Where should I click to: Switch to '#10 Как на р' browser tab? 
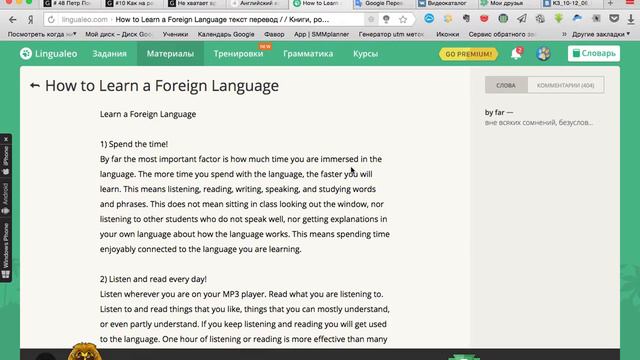[x=130, y=3]
